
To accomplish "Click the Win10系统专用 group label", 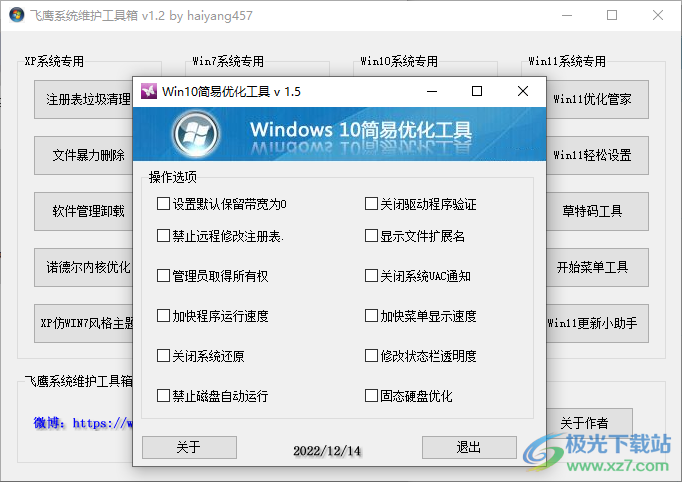I will pos(399,61).
